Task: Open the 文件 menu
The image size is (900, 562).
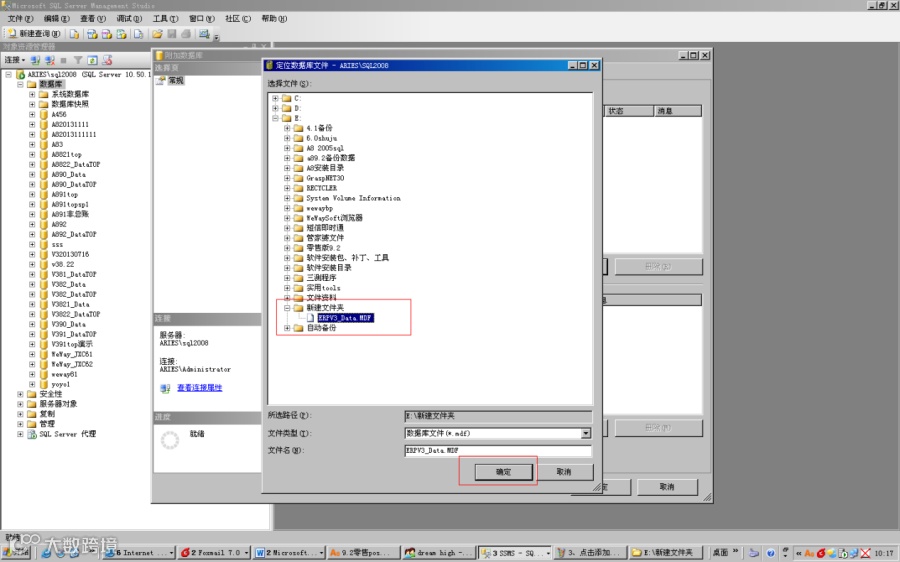Action: click(20, 18)
